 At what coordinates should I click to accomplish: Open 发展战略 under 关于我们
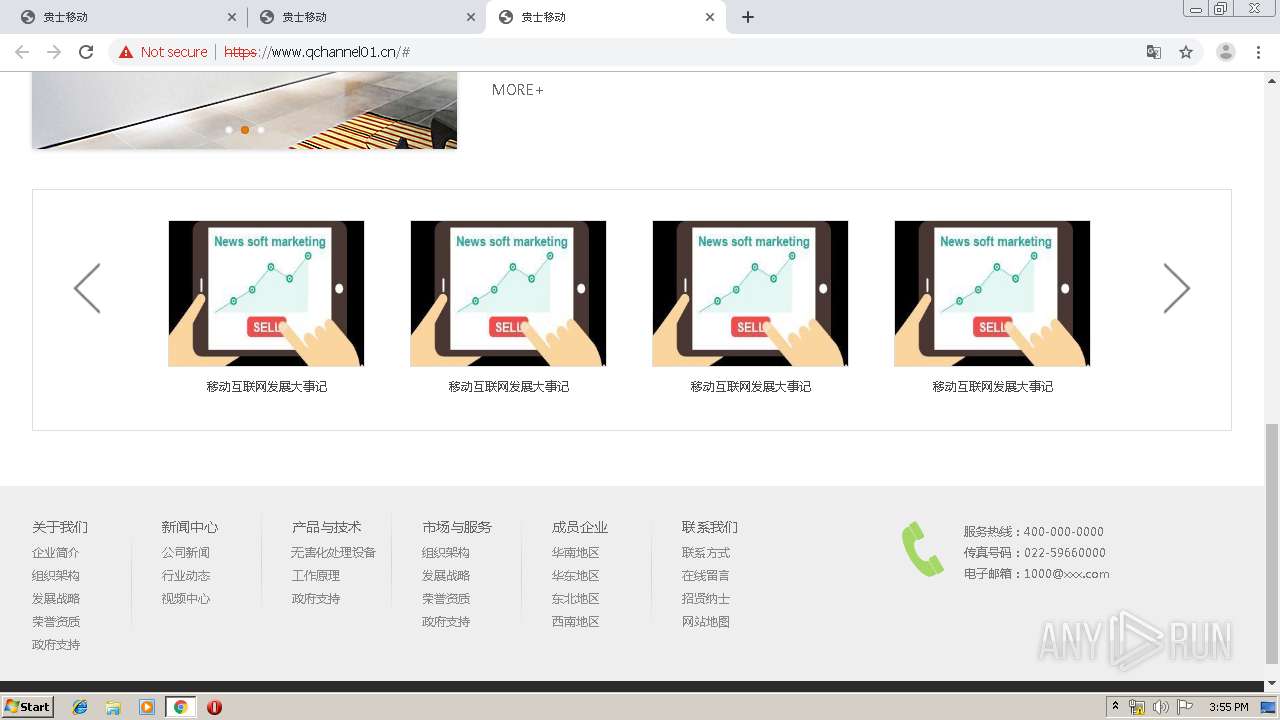(x=56, y=599)
